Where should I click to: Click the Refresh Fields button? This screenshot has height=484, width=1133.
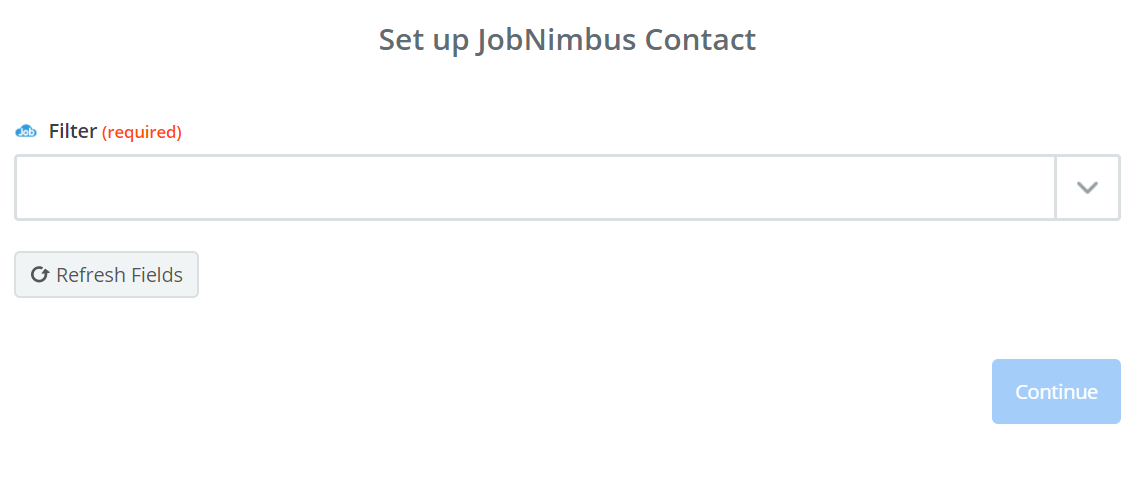coord(106,275)
